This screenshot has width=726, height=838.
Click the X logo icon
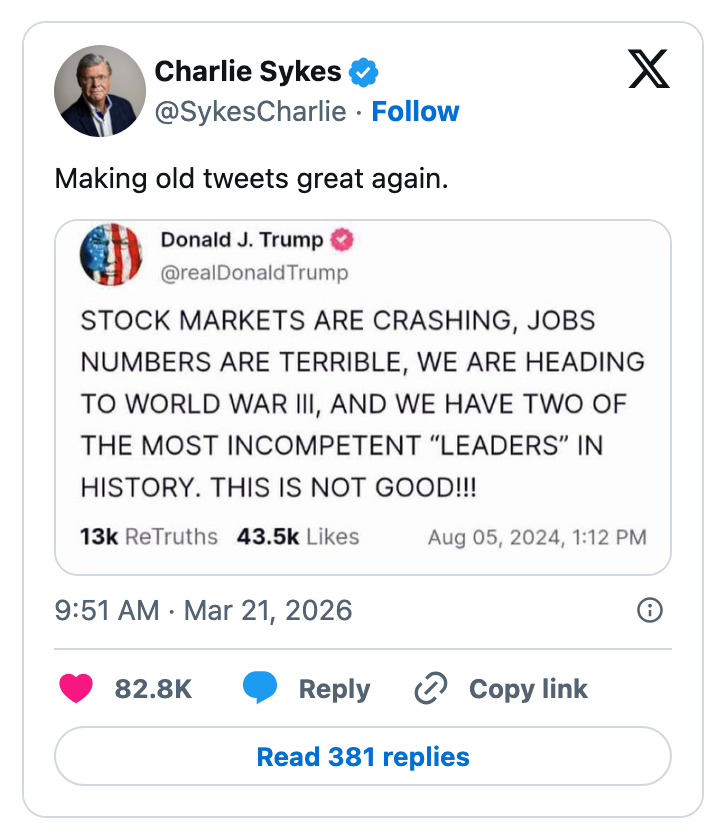648,70
